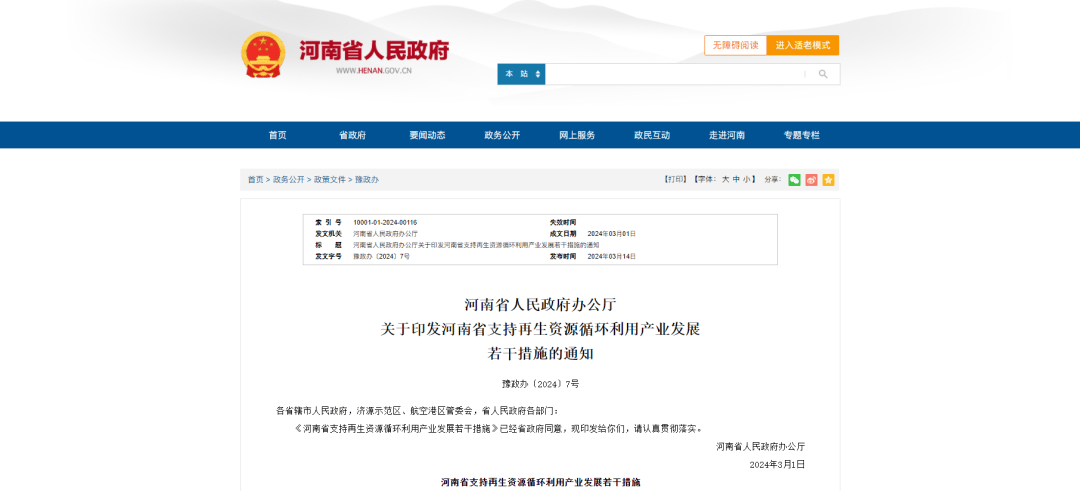
Task: Click the magnifier search icon
Action: 823,74
